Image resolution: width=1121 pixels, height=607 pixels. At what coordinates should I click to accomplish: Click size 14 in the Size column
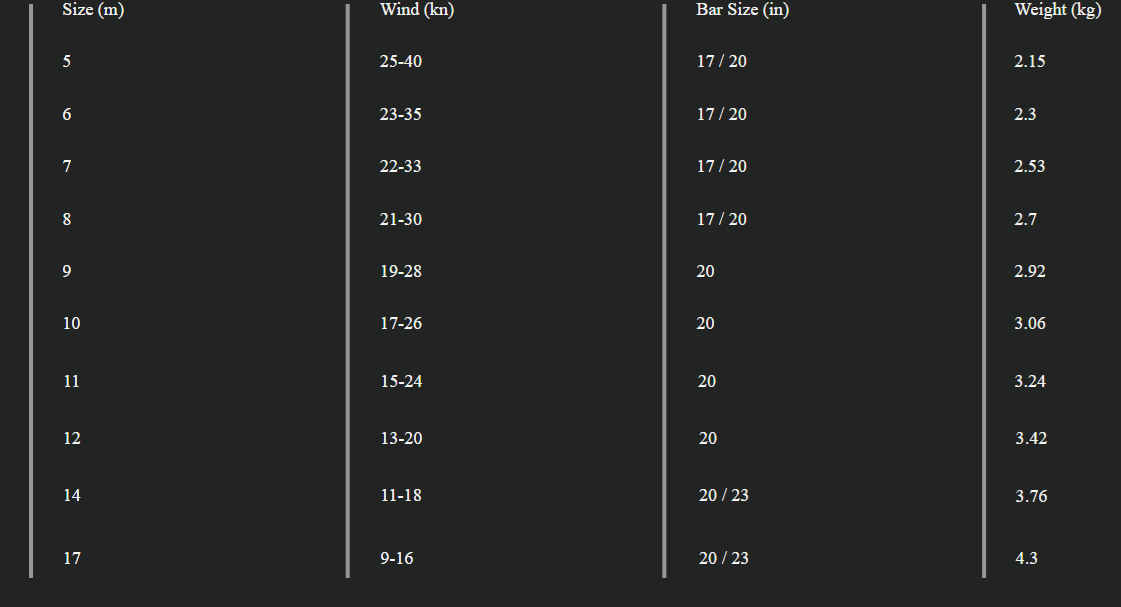point(71,495)
